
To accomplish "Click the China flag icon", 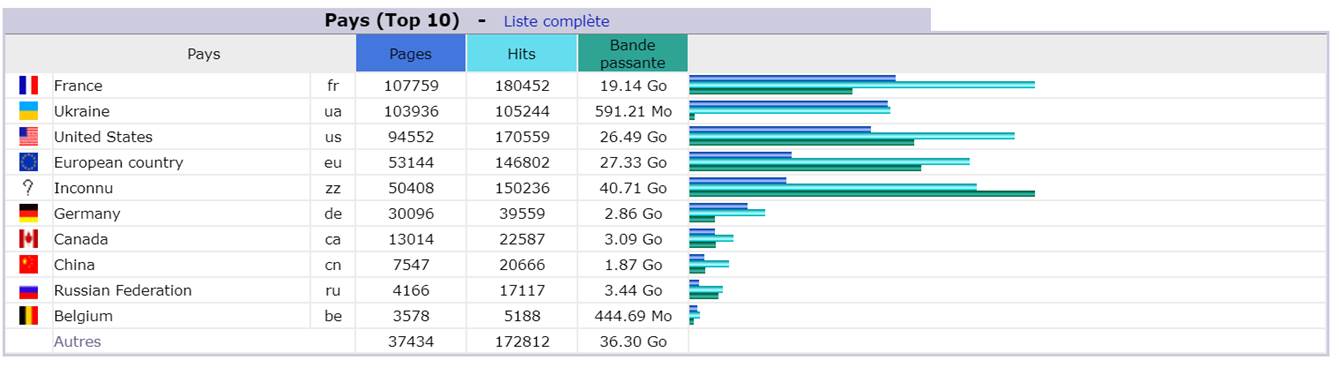I will tap(28, 265).
